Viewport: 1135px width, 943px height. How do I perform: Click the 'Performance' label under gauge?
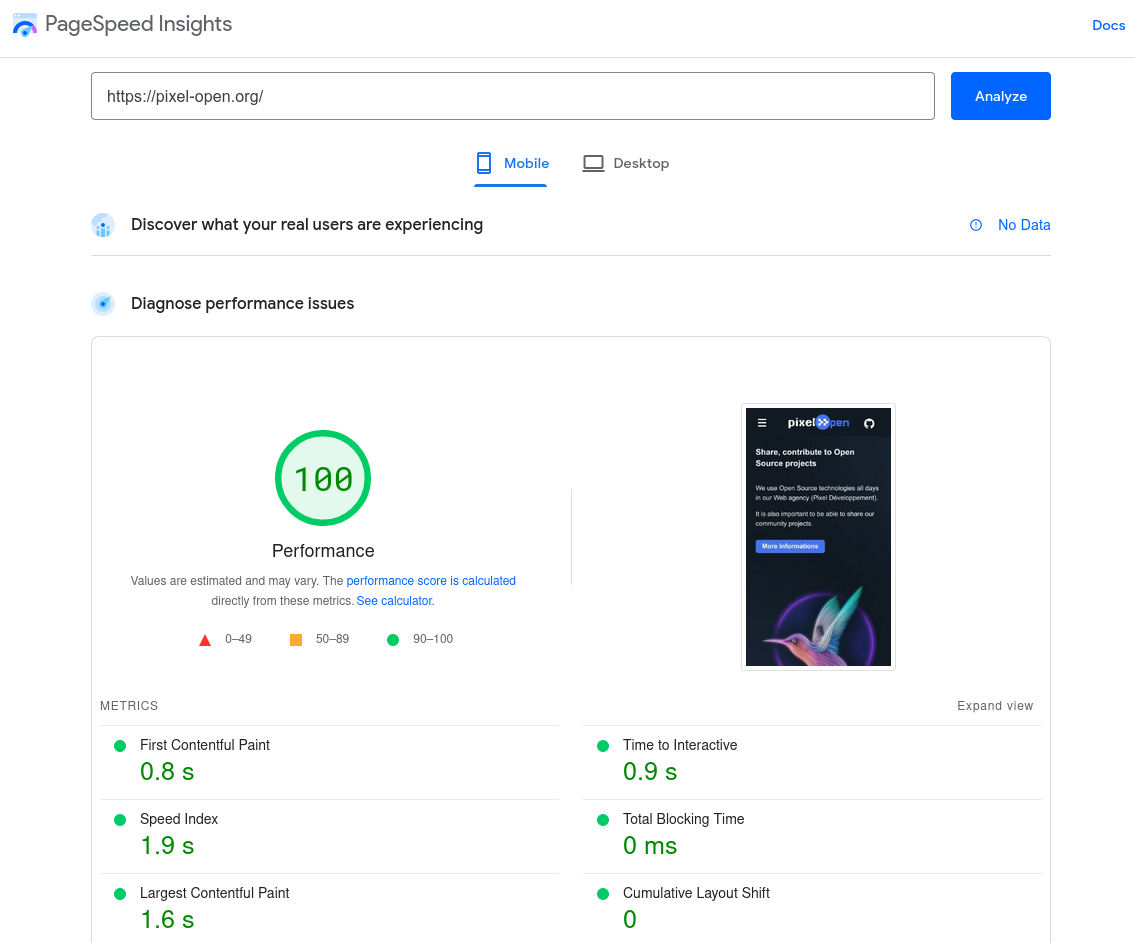(x=323, y=551)
